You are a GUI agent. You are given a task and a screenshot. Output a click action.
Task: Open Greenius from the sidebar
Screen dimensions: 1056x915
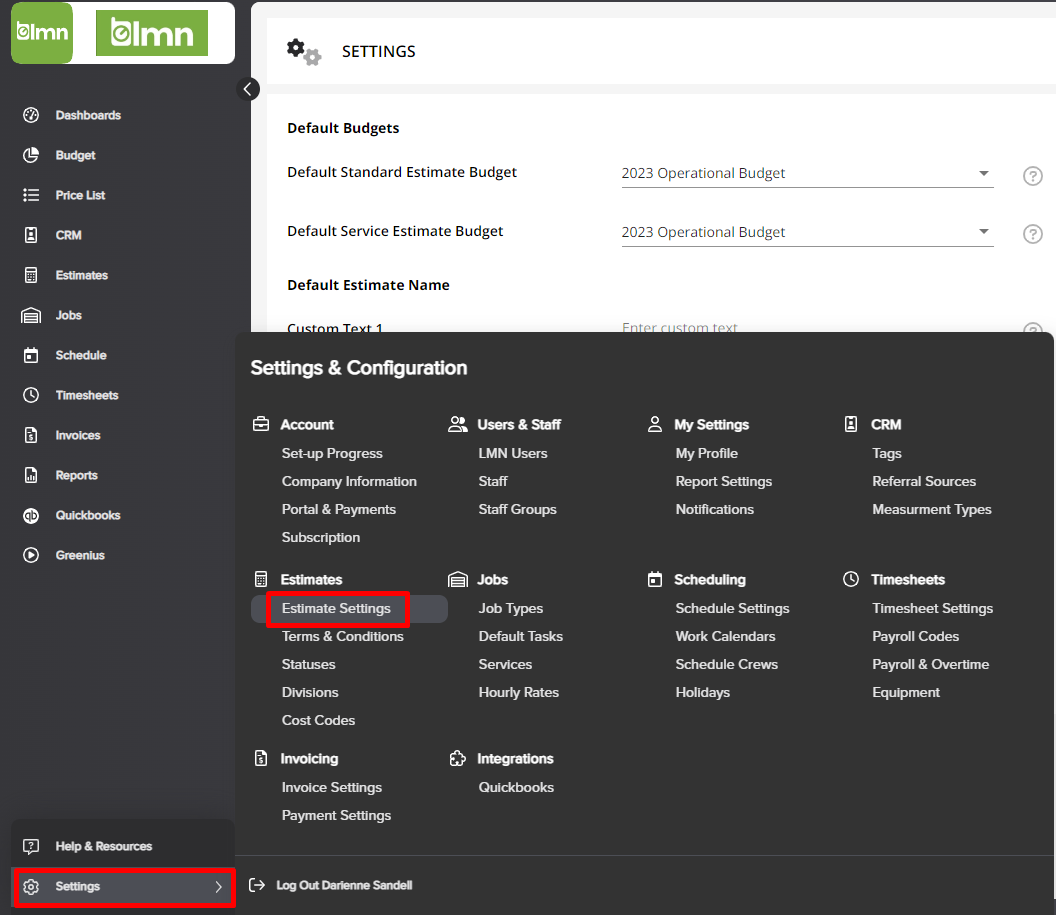tap(80, 555)
